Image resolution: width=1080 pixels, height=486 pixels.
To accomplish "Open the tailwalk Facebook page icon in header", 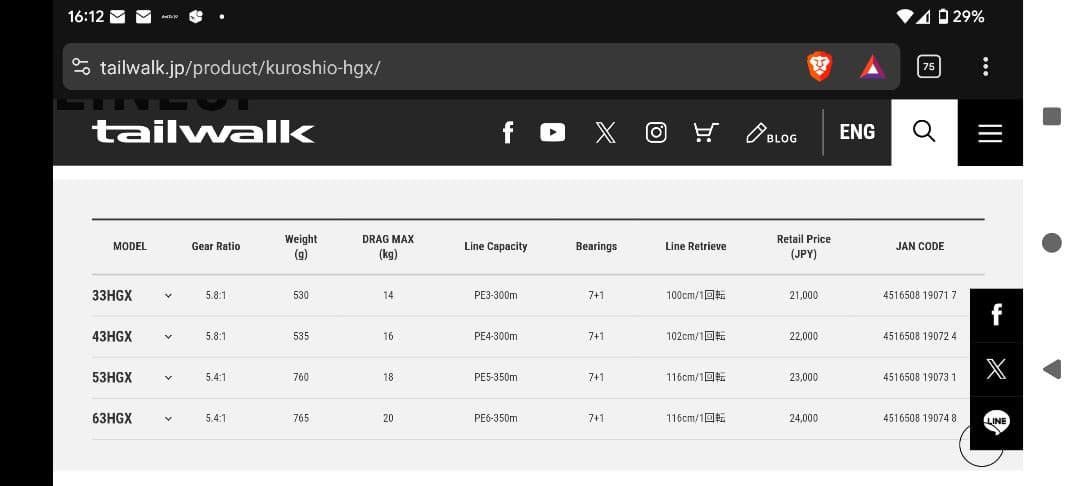I will [x=508, y=132].
